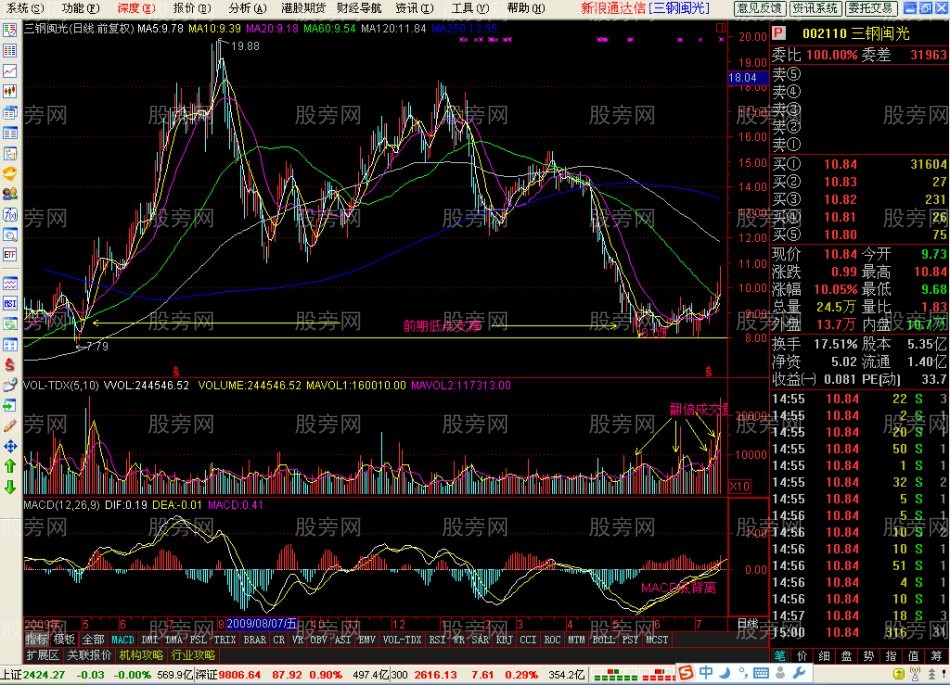The width and height of the screenshot is (950, 685).
Task: Click the red P badge beside 002110
Action: [x=779, y=33]
